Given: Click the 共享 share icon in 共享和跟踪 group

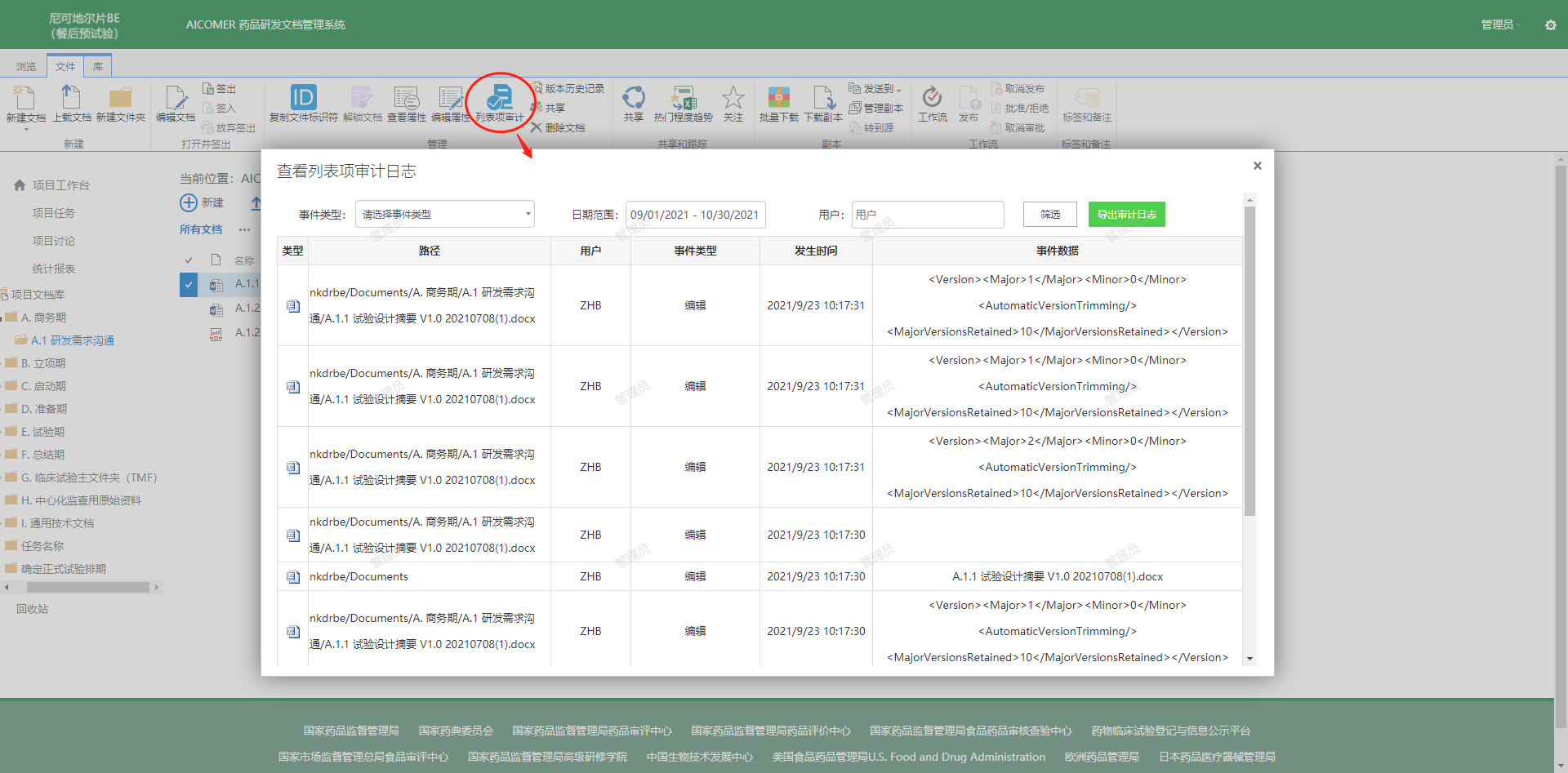Looking at the screenshot, I should coord(634,98).
